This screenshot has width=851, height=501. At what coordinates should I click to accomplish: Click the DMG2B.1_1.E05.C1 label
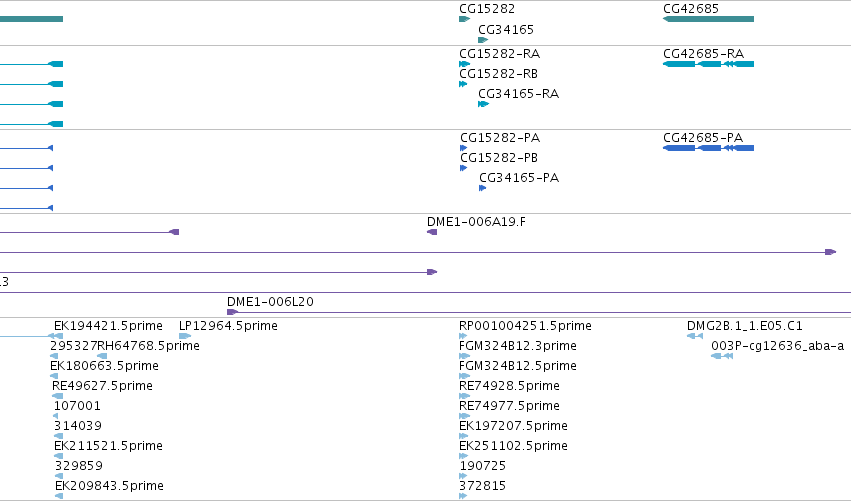tap(745, 326)
